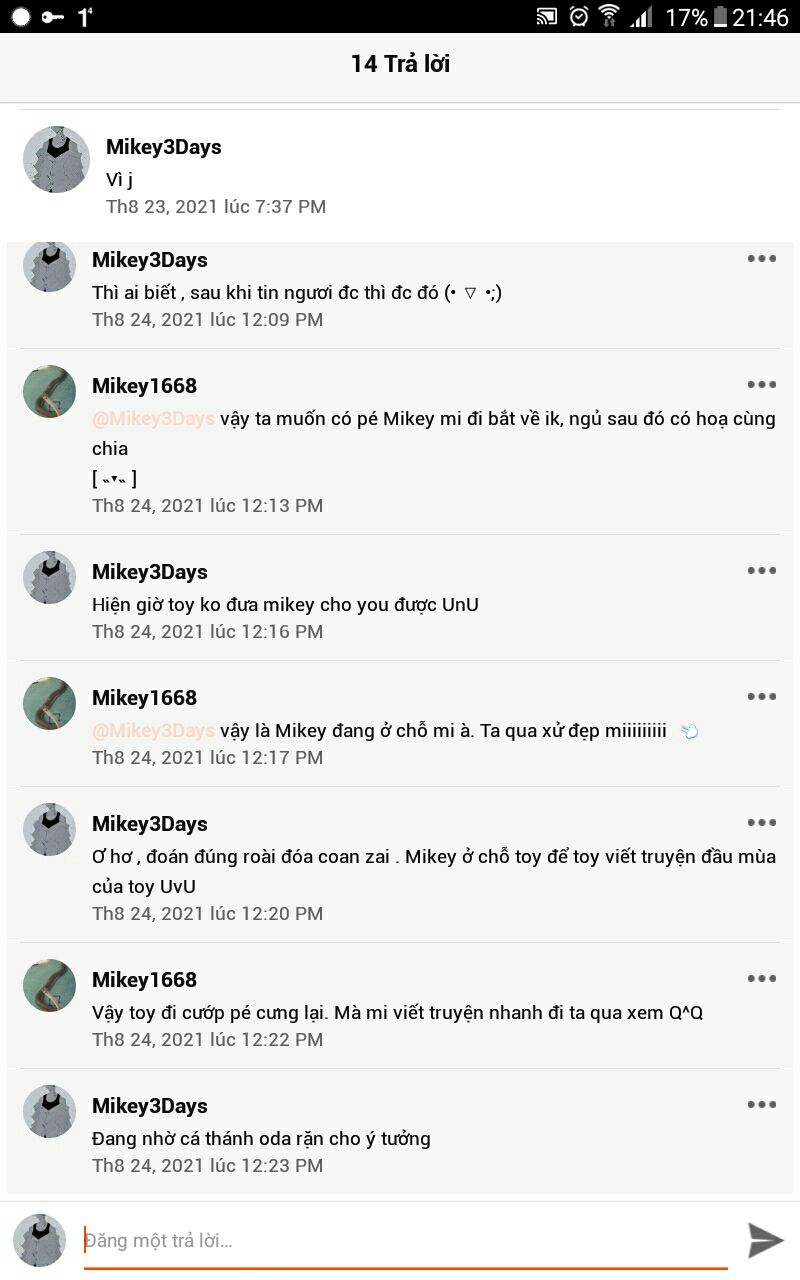Tap Mikey1668's avatar on the 12:17 PM reply
This screenshot has height=1280, width=800.
coord(50,703)
